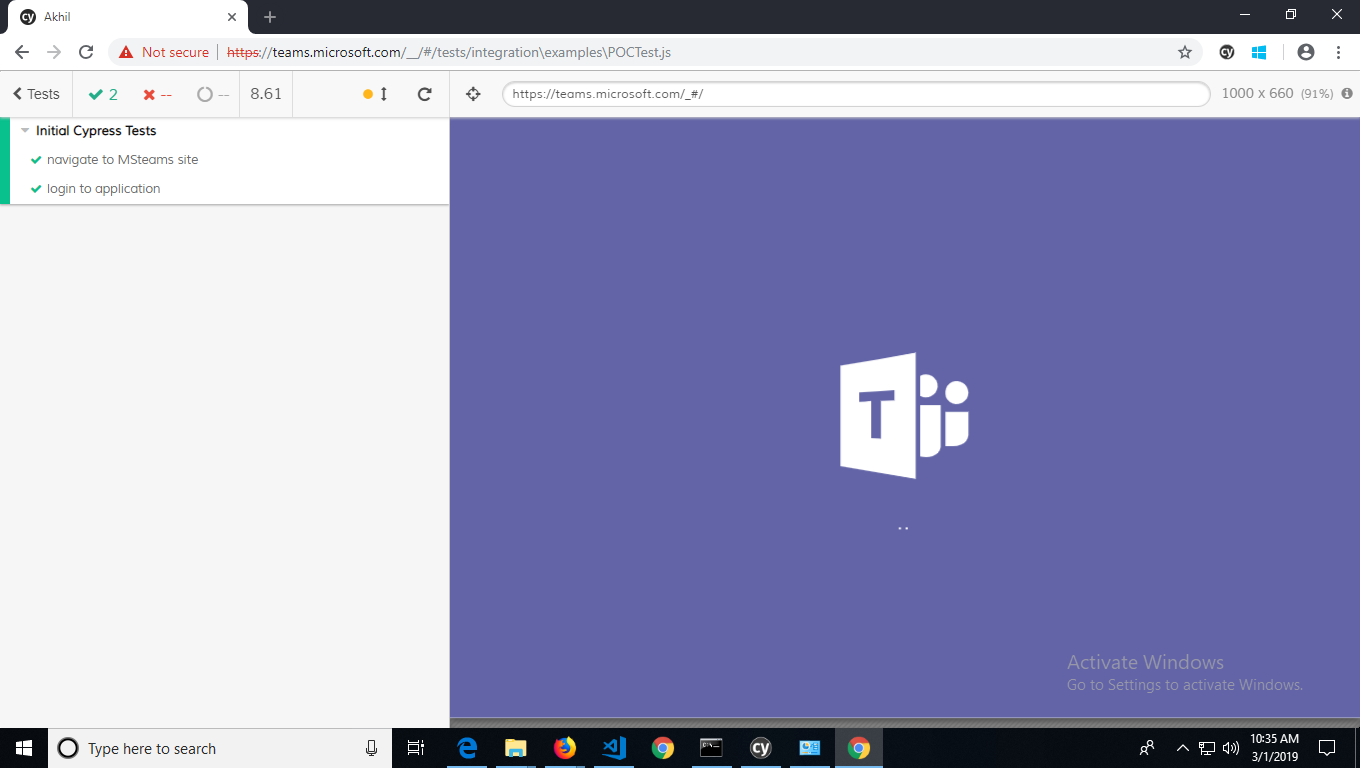The height and width of the screenshot is (768, 1360).
Task: Select the Akhil browser tab
Action: tap(130, 17)
